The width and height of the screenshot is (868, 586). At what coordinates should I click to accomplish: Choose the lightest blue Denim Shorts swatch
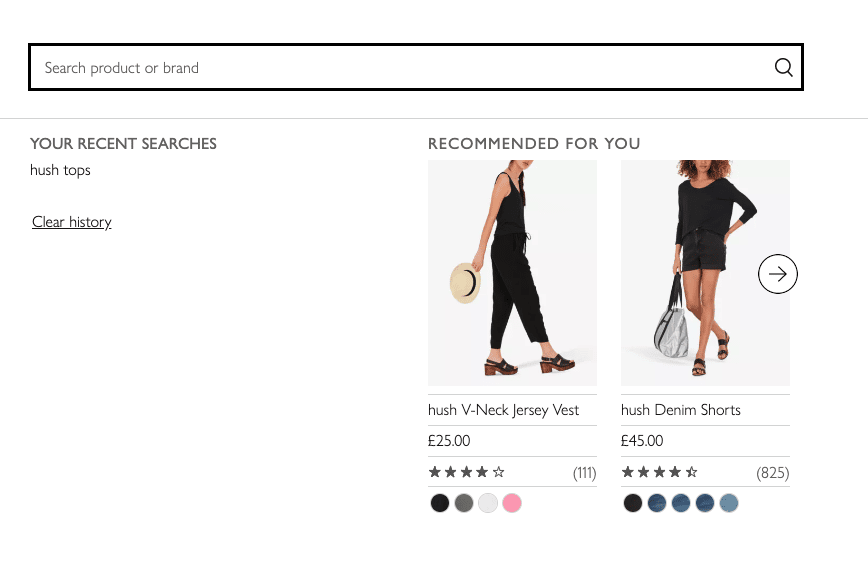(729, 503)
